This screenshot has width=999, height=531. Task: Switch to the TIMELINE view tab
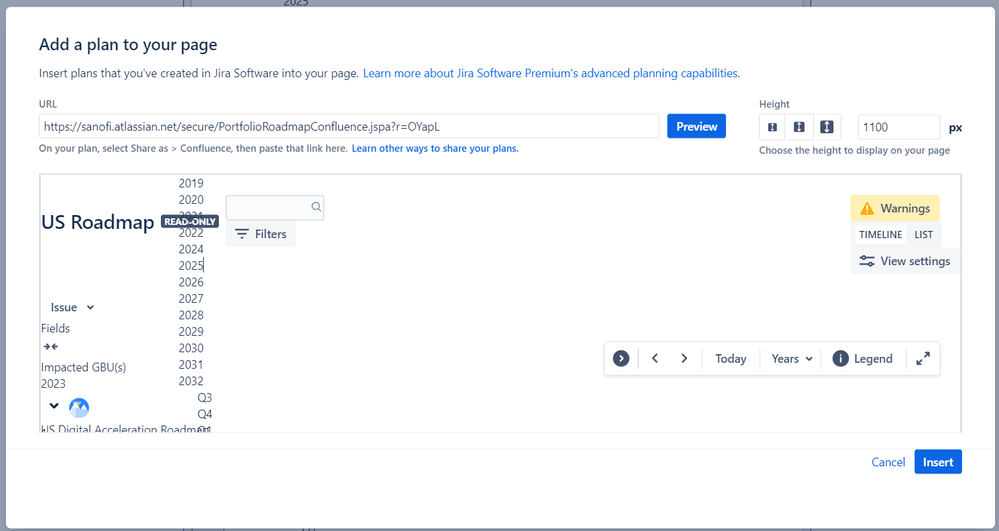point(880,235)
